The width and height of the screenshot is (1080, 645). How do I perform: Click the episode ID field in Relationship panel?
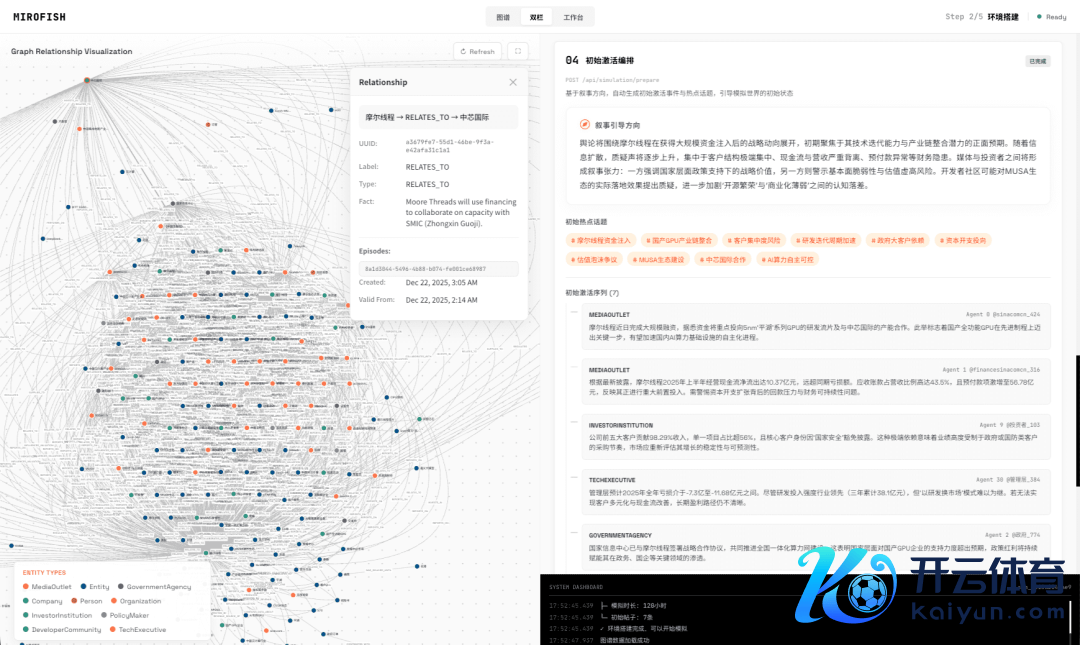point(439,268)
